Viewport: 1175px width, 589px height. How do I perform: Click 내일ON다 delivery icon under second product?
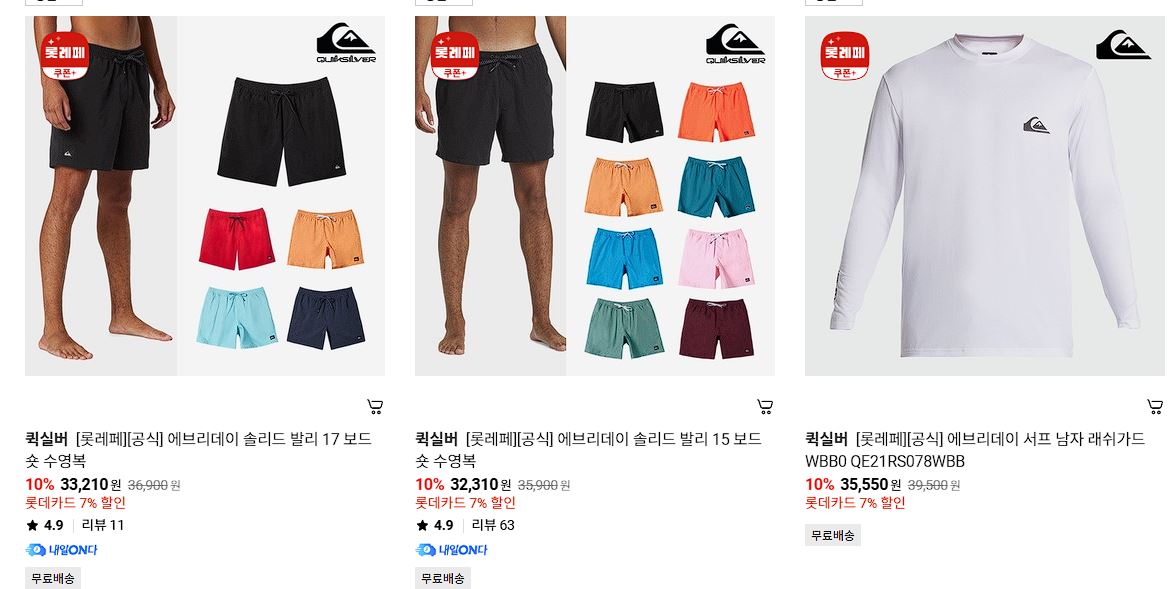pyautogui.click(x=451, y=550)
